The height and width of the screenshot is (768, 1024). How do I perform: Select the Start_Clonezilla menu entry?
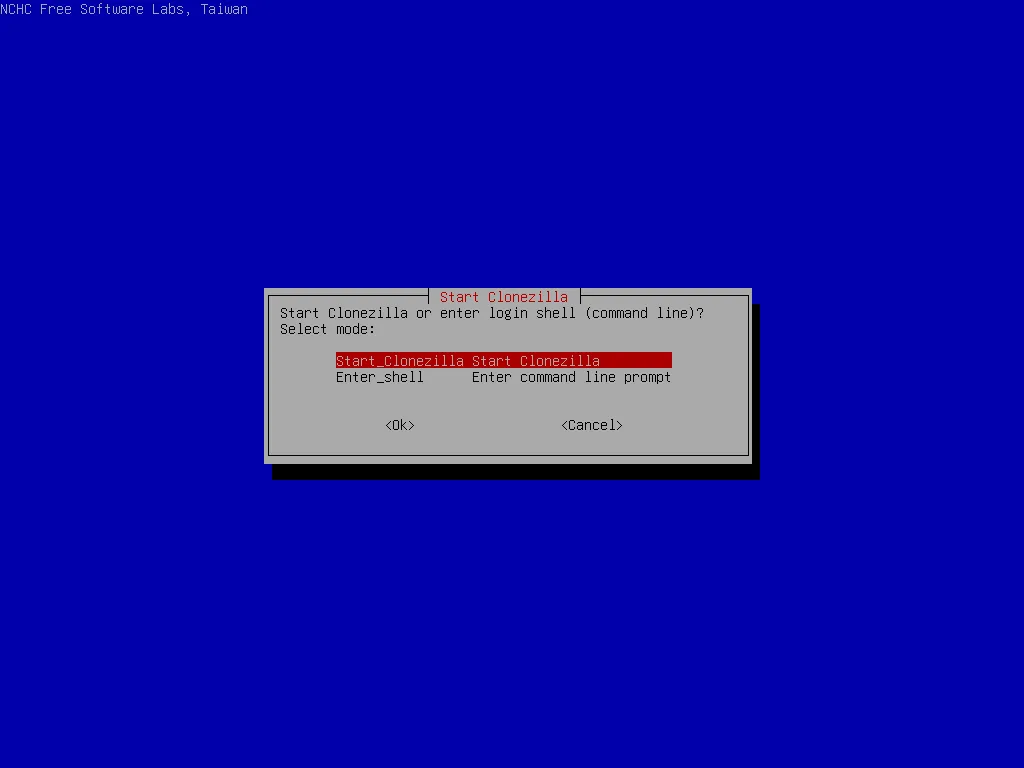click(x=399, y=361)
